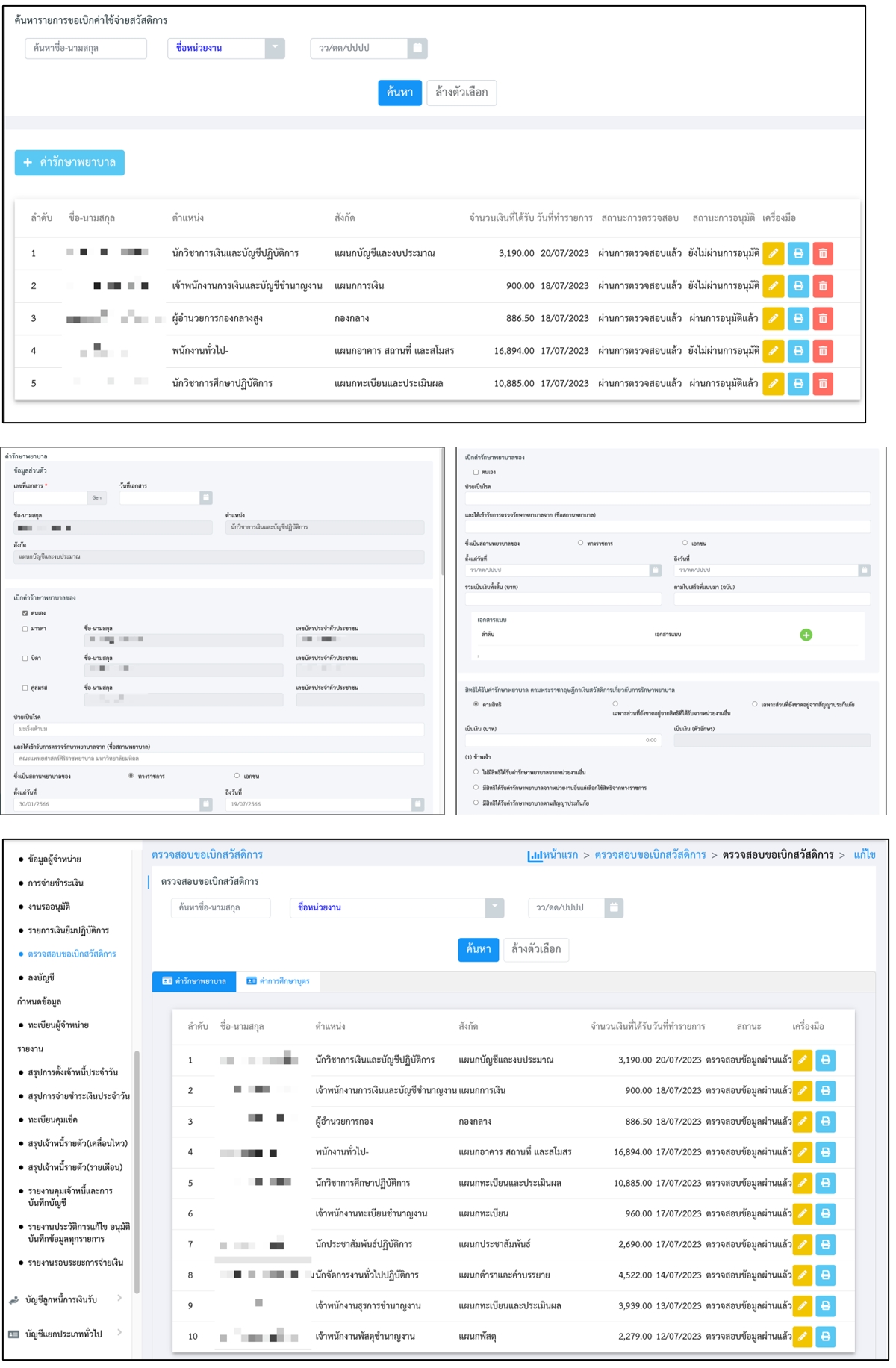The image size is (896, 1368).
Task: Edit the row 10 แผนกพัสดุ record
Action: [x=802, y=1337]
